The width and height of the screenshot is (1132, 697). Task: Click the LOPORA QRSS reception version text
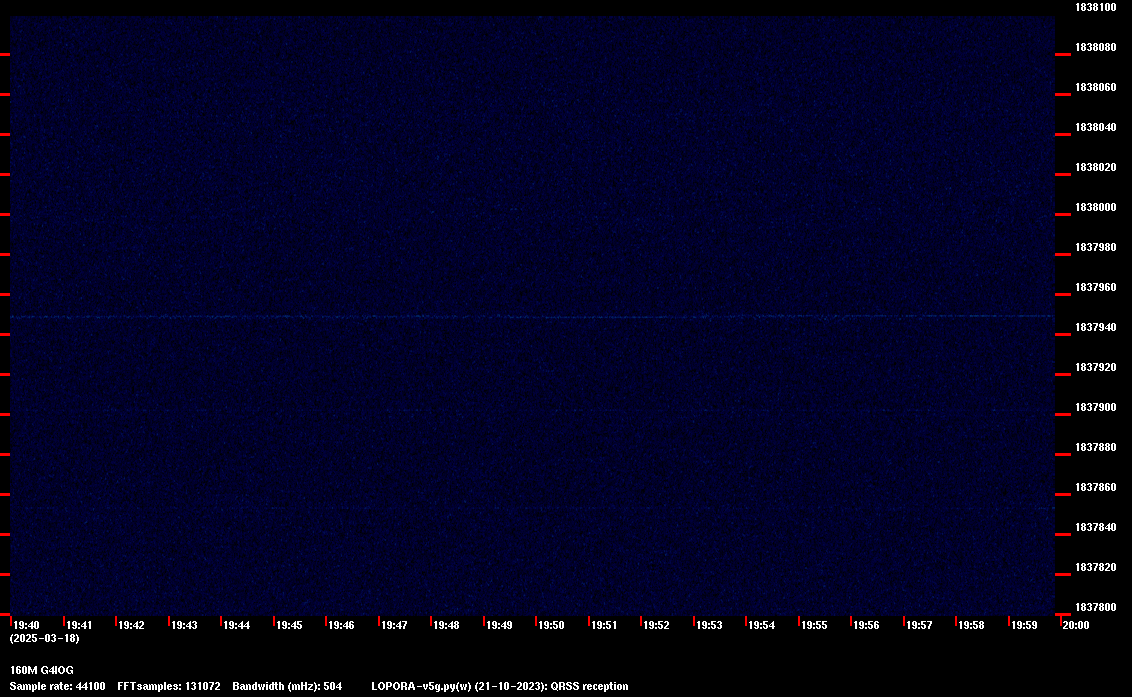(499, 686)
